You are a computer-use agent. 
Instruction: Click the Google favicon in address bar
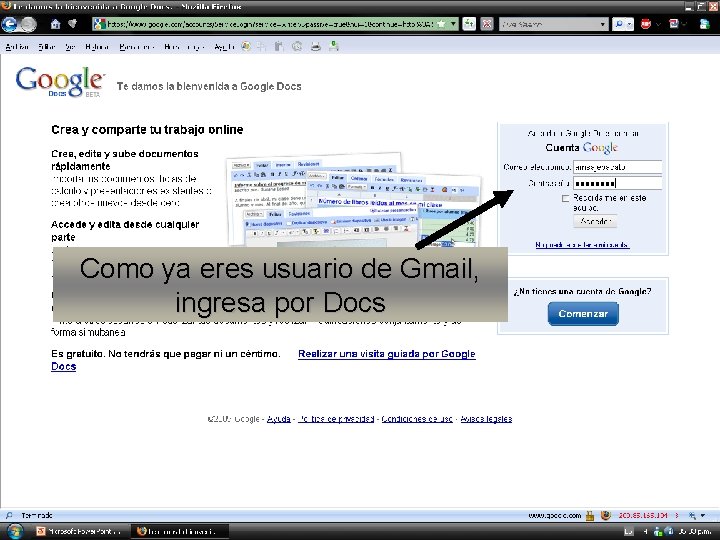tap(99, 24)
